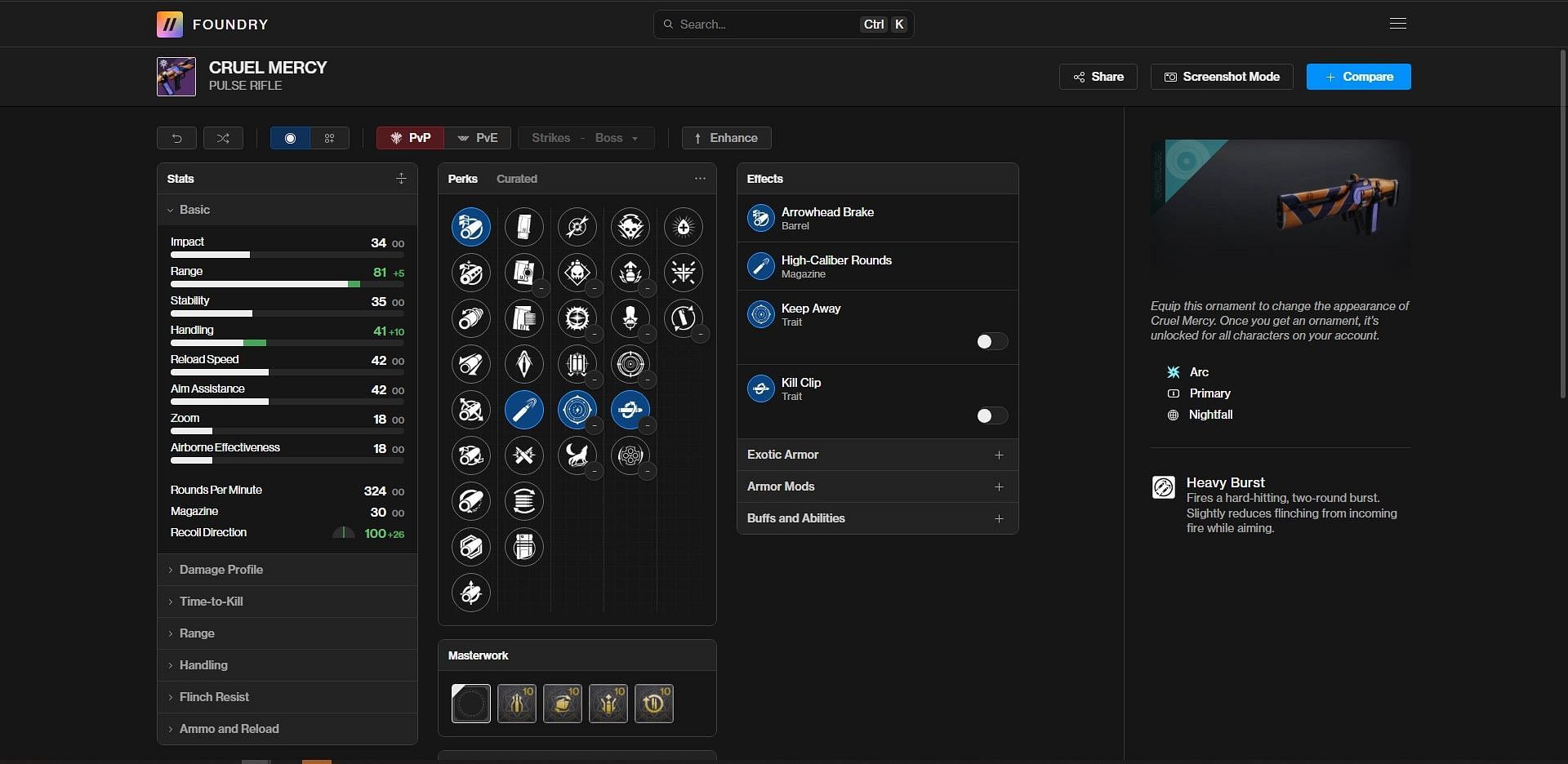
Task: Open the hamburger menu icon
Action: [1397, 24]
